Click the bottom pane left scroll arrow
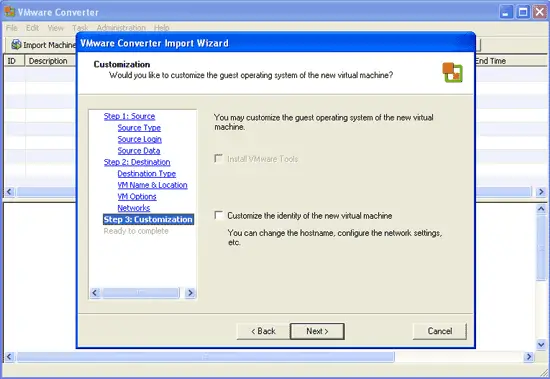 (9, 357)
